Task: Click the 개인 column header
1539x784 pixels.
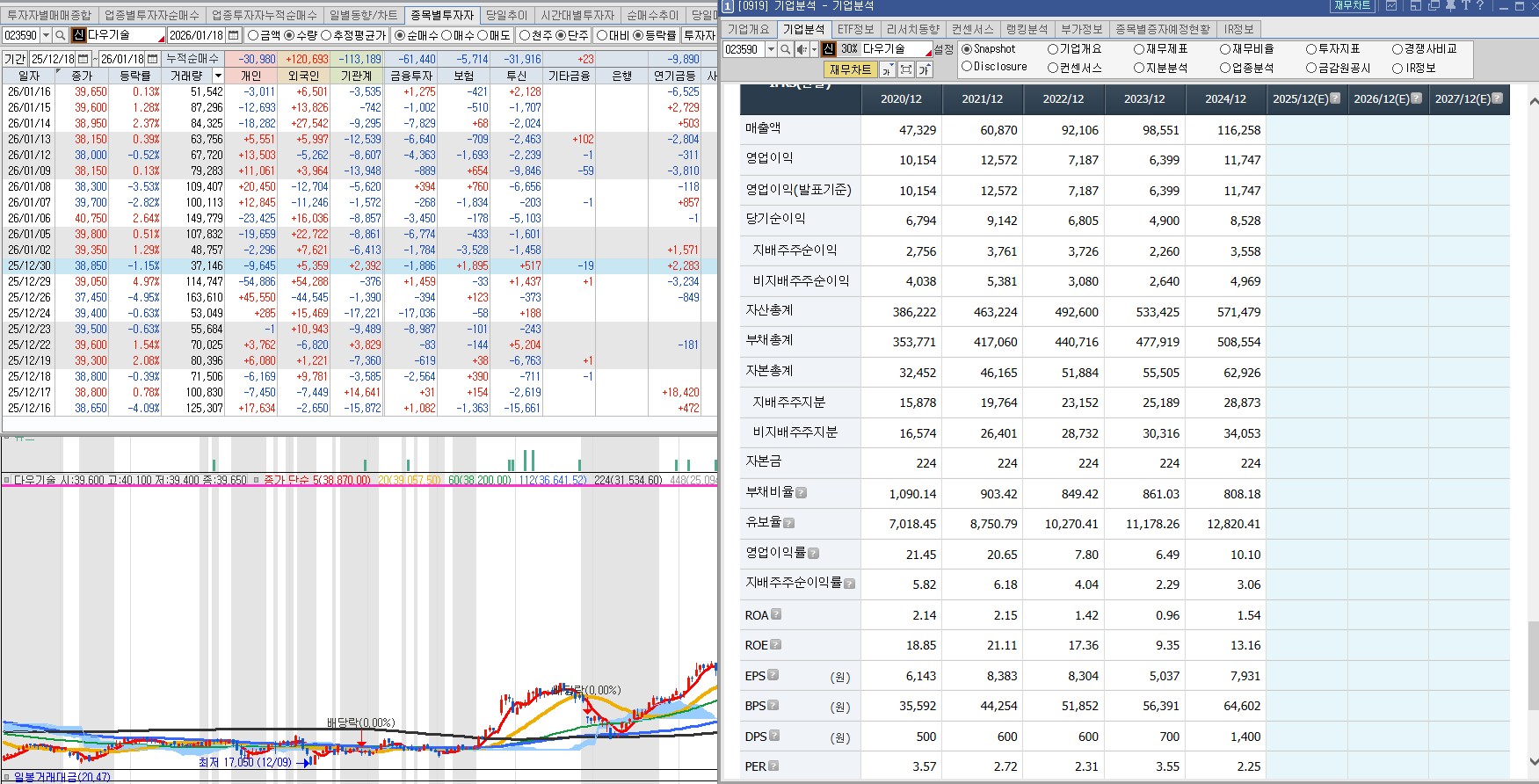Action: [x=250, y=76]
